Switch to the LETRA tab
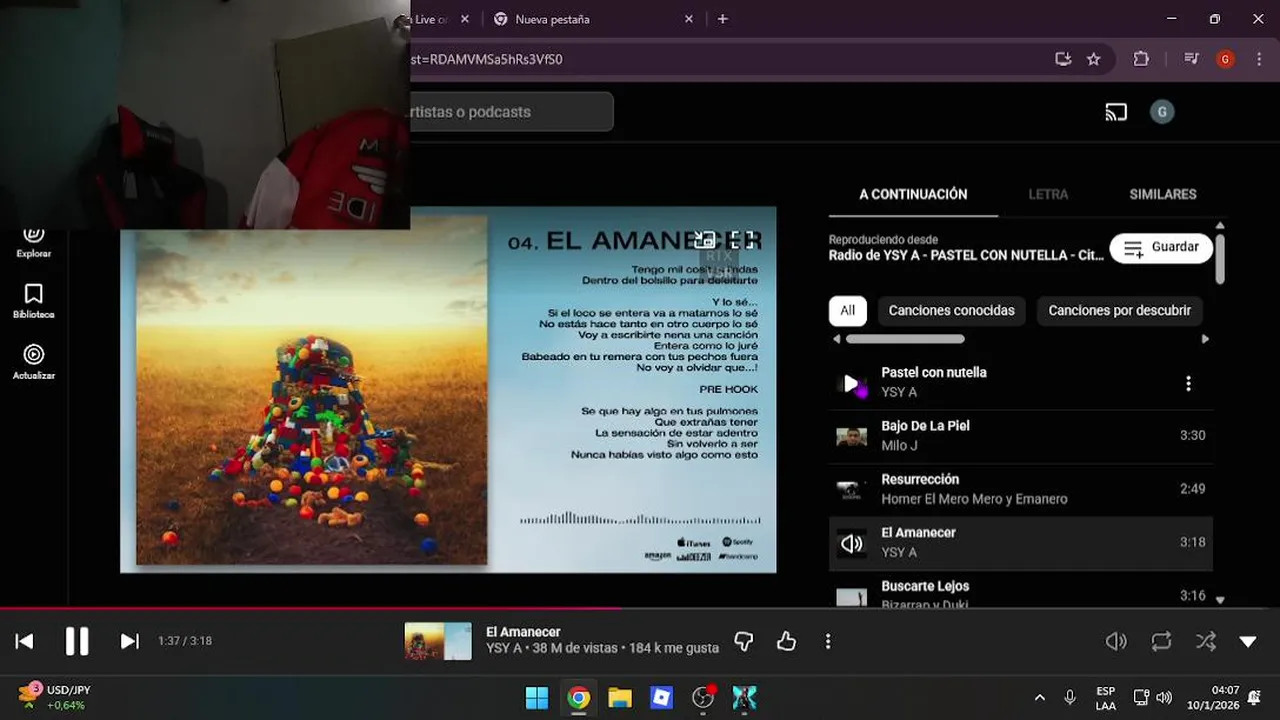Viewport: 1280px width, 720px height. [1048, 194]
